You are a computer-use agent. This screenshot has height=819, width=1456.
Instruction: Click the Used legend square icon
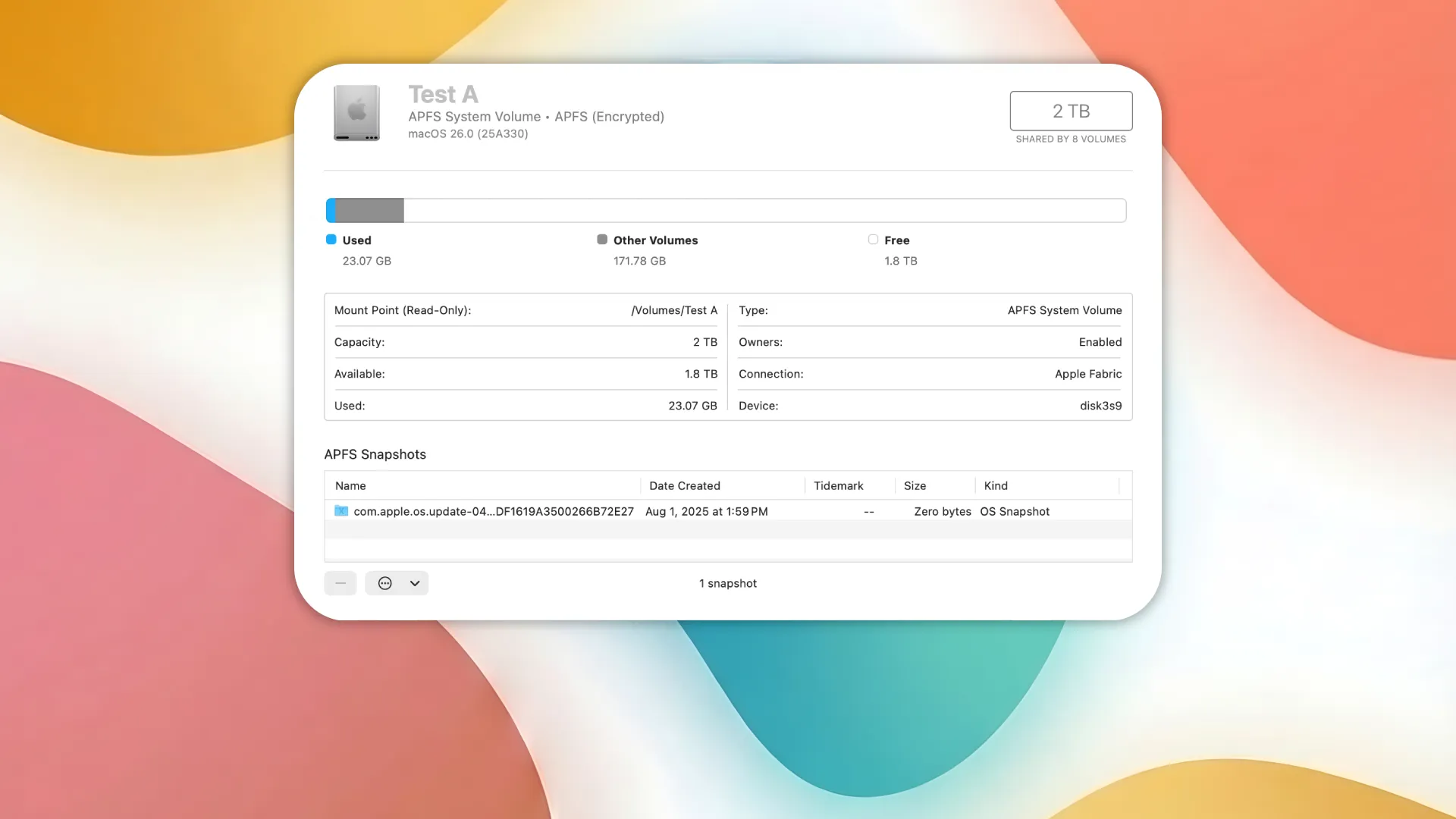click(x=330, y=239)
